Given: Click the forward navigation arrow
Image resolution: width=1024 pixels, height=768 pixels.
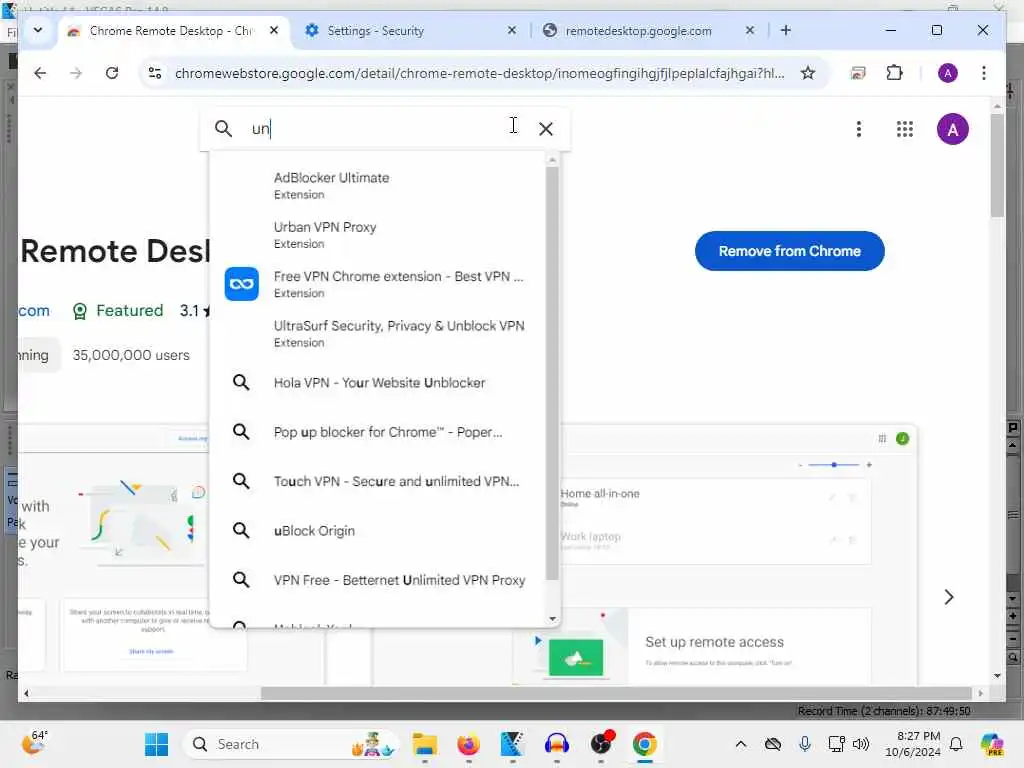Looking at the screenshot, I should coord(76,73).
